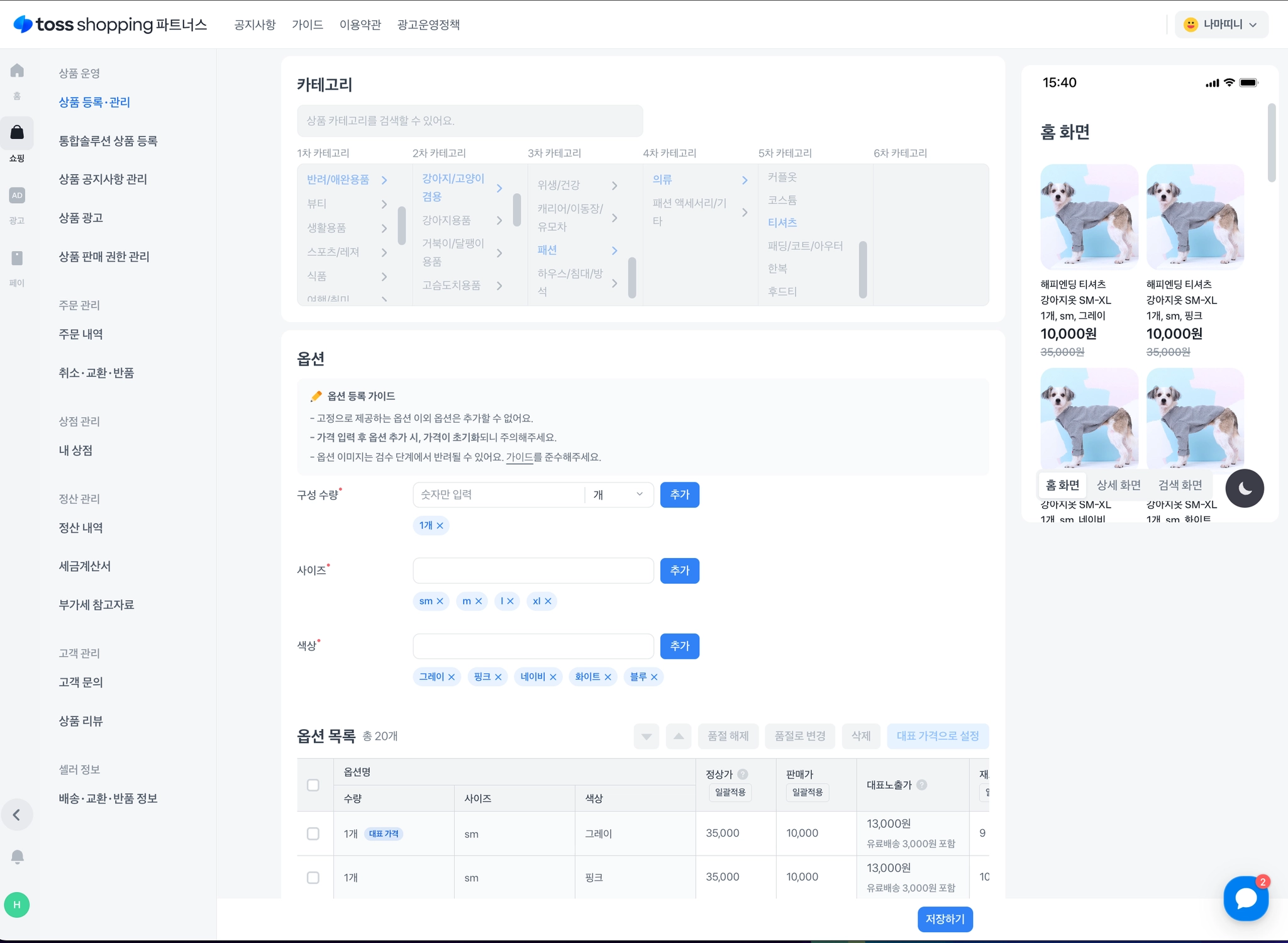Check the sm 그레이 option row checkbox
Image resolution: width=1288 pixels, height=943 pixels.
(313, 834)
